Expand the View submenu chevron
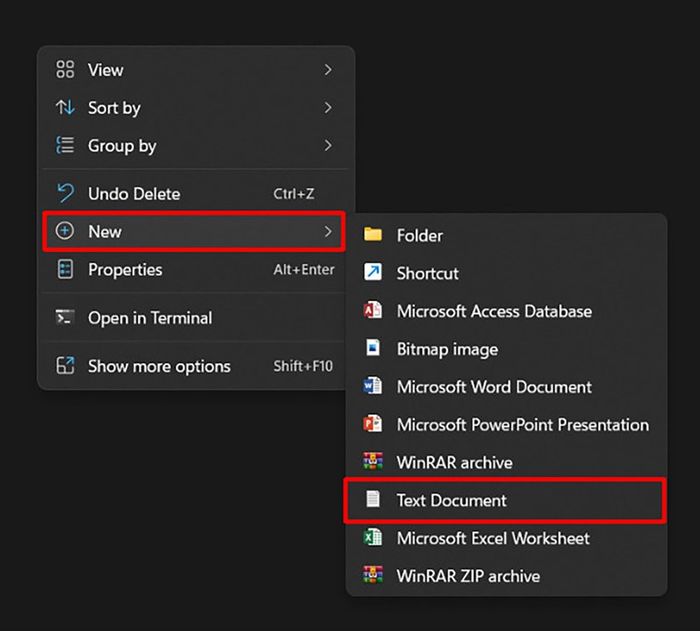The height and width of the screenshot is (631, 700). [328, 70]
